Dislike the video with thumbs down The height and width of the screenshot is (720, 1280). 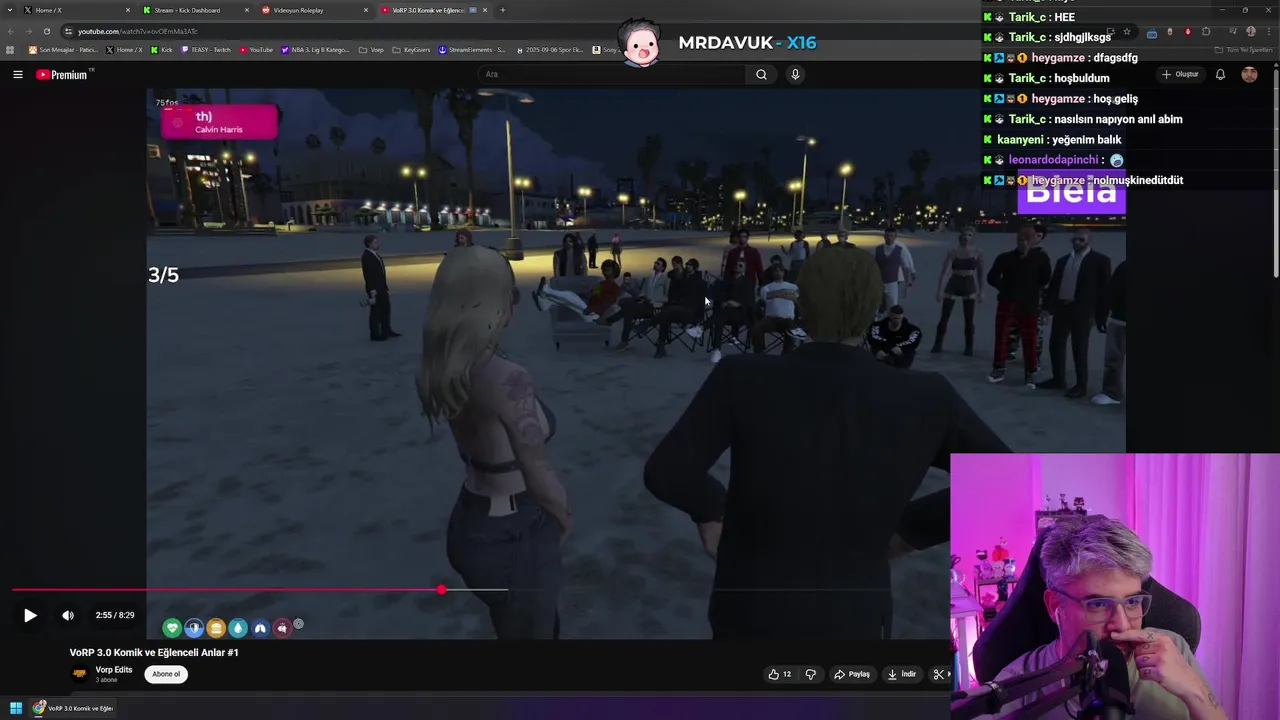810,674
